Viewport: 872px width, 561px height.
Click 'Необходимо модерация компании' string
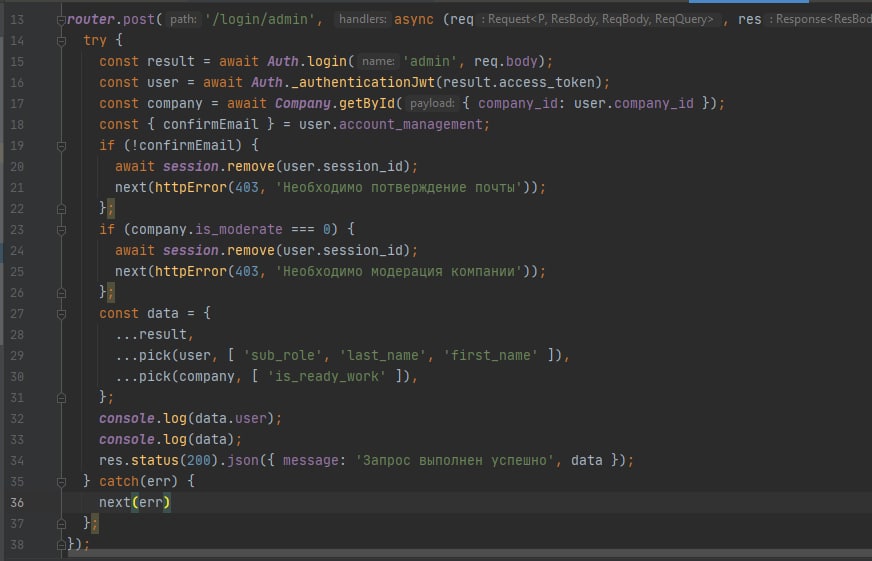click(399, 271)
